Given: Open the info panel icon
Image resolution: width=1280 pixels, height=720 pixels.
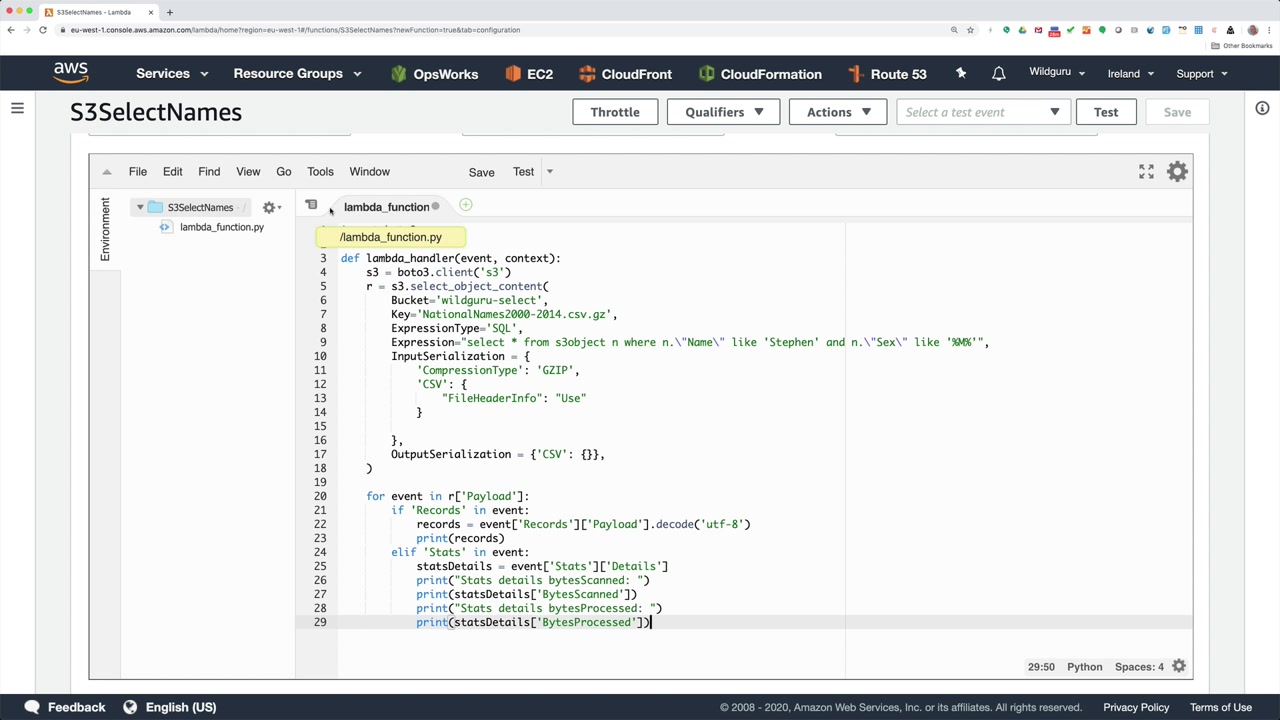Looking at the screenshot, I should tap(1262, 108).
